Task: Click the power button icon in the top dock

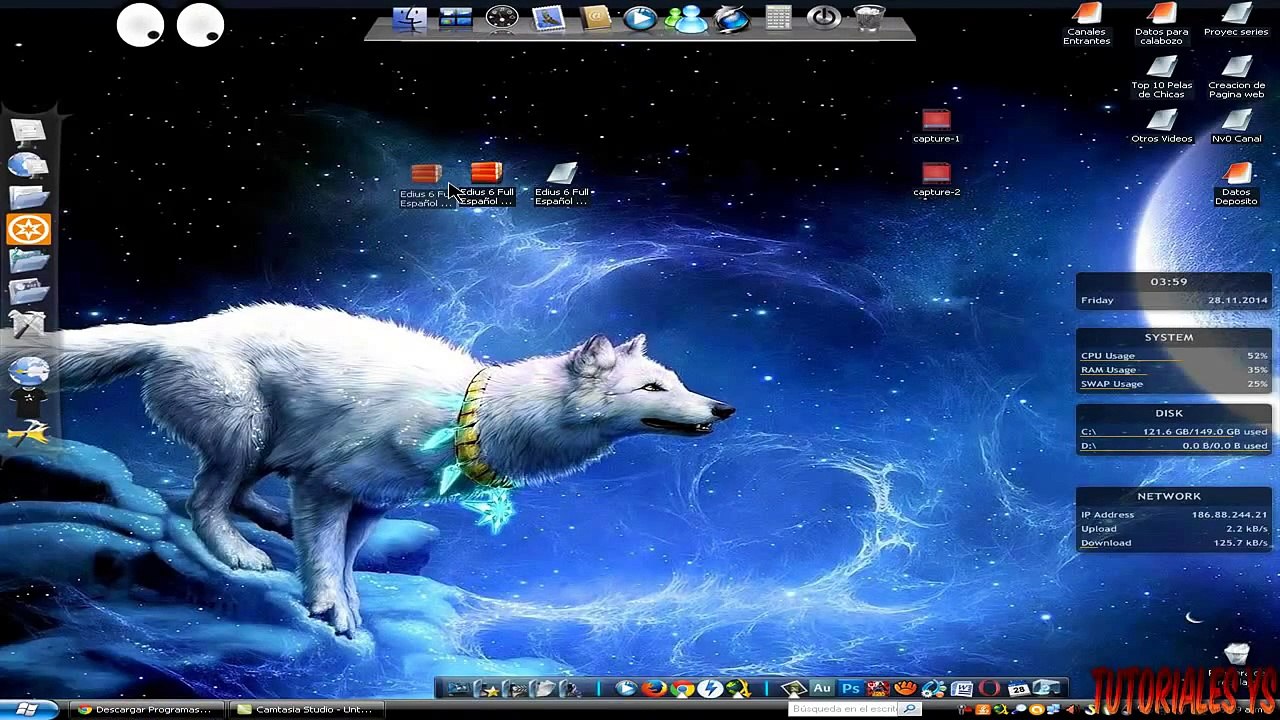Action: 824,18
